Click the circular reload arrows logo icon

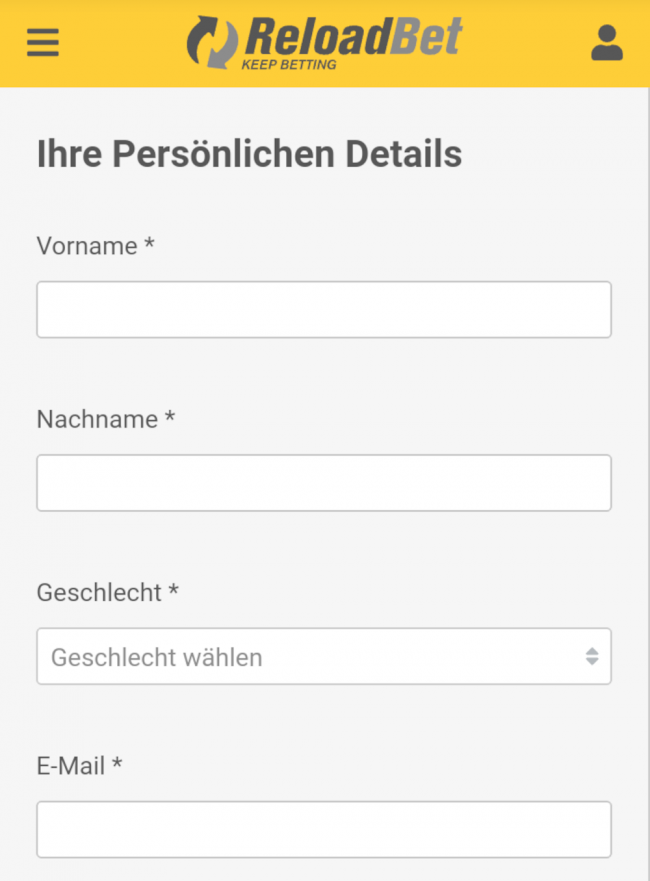(212, 42)
